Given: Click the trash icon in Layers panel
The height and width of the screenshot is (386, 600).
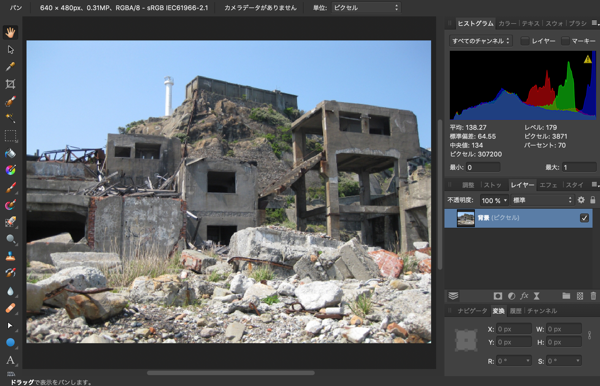Looking at the screenshot, I should coord(593,296).
